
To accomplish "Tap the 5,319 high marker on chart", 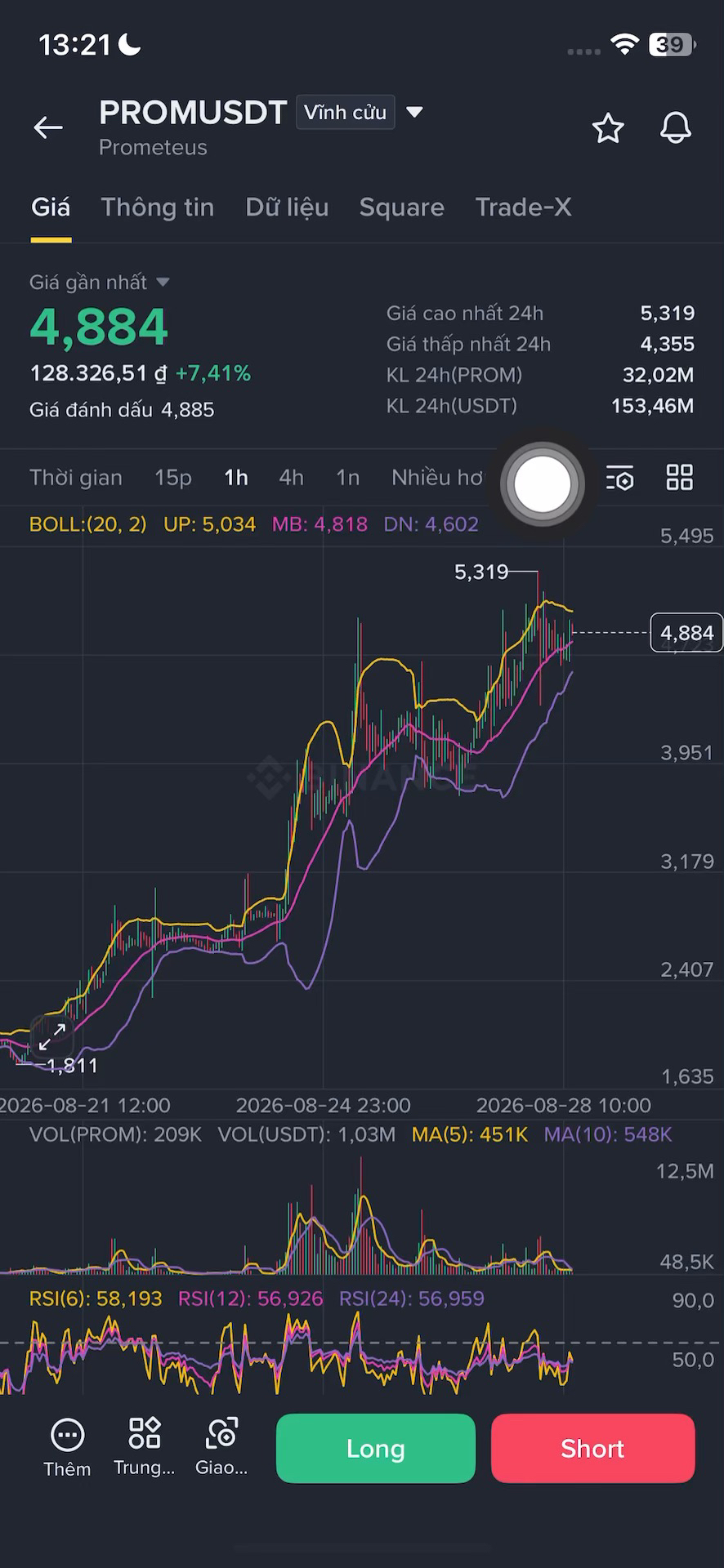I will pyautogui.click(x=481, y=572).
